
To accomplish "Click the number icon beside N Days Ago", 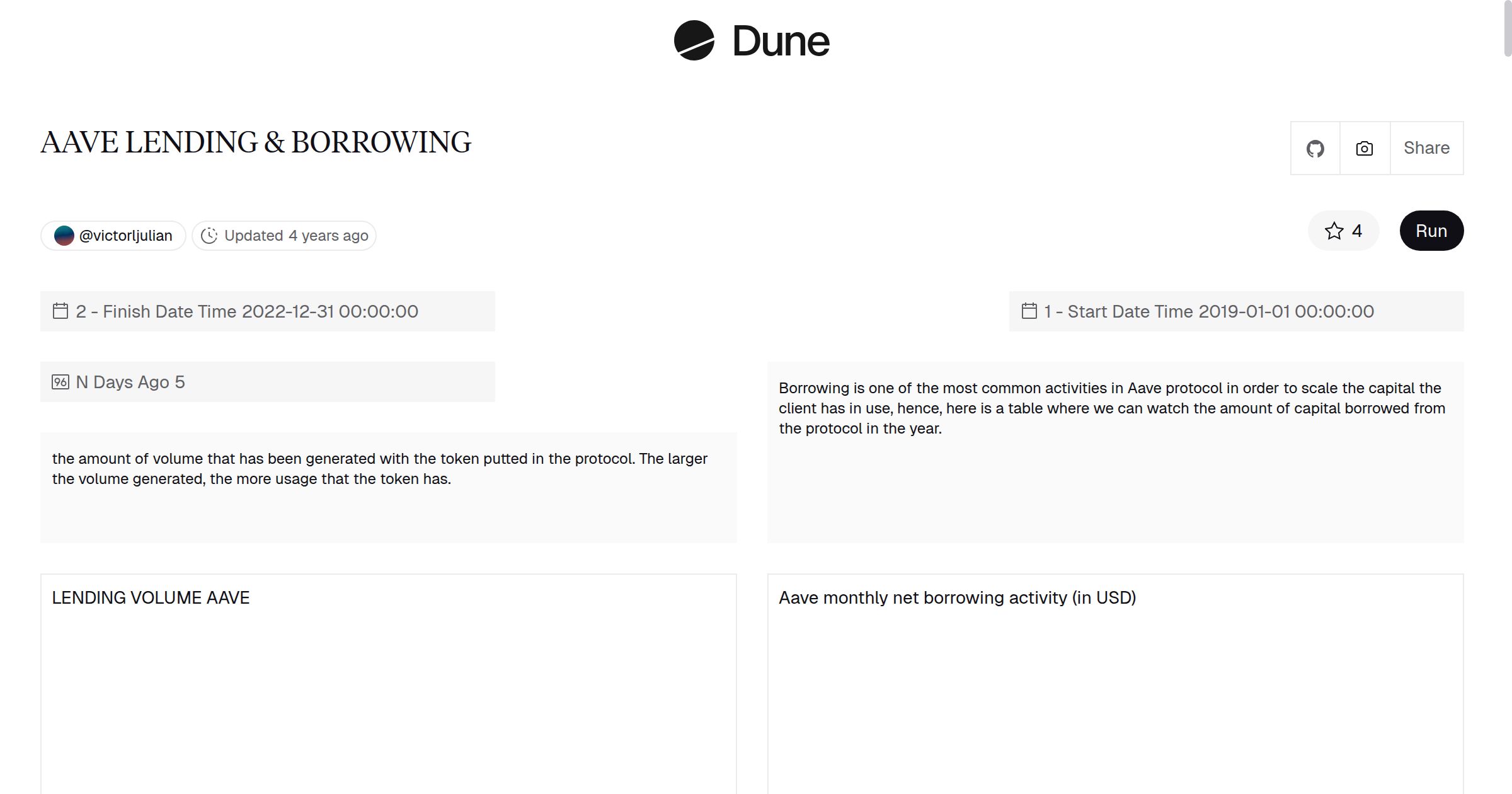I will coord(60,381).
